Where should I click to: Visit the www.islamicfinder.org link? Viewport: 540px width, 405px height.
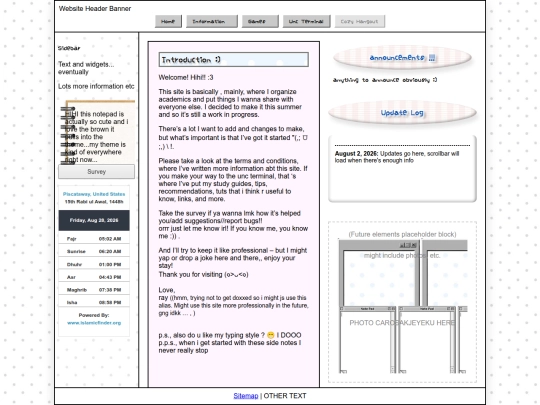tap(94, 323)
